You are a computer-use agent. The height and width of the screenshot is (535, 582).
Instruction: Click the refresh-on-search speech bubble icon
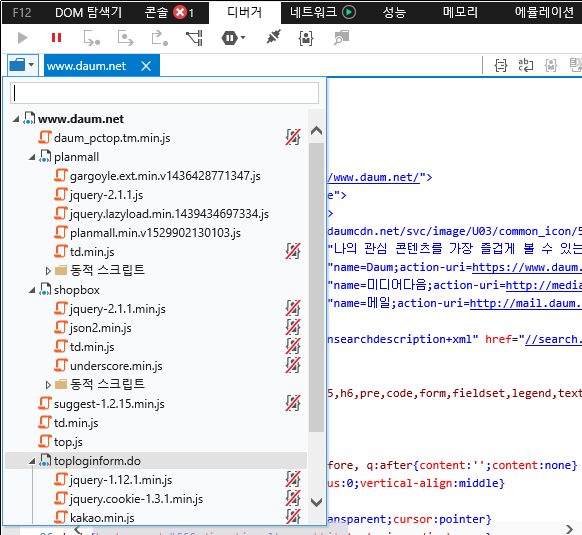341,38
